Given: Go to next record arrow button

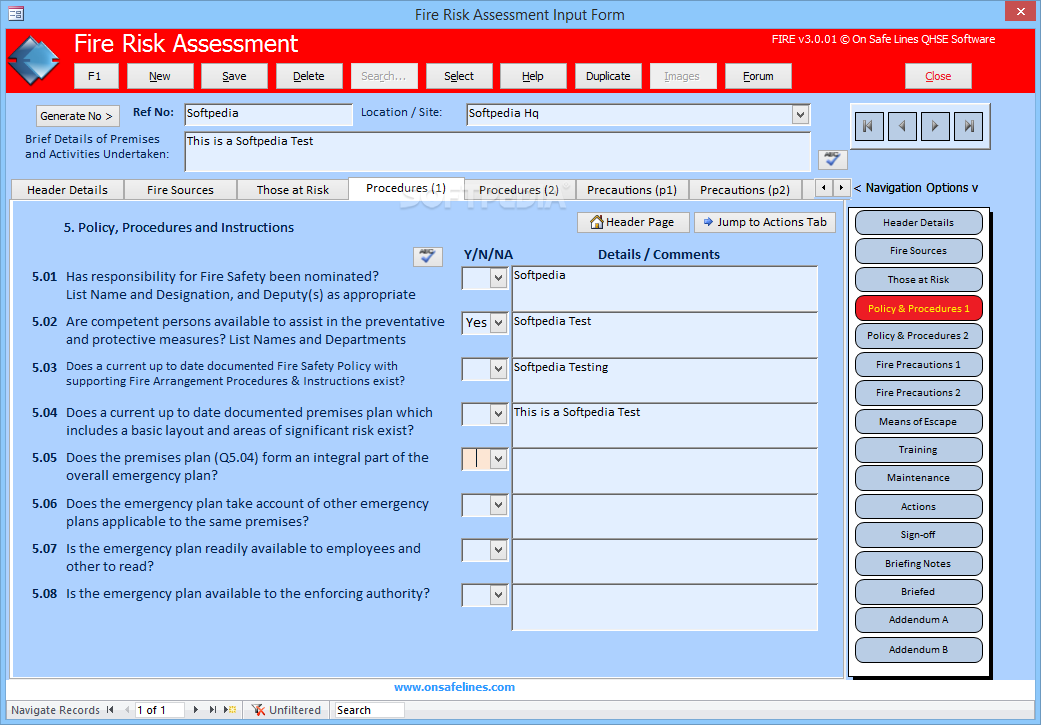Looking at the screenshot, I should (x=935, y=125).
